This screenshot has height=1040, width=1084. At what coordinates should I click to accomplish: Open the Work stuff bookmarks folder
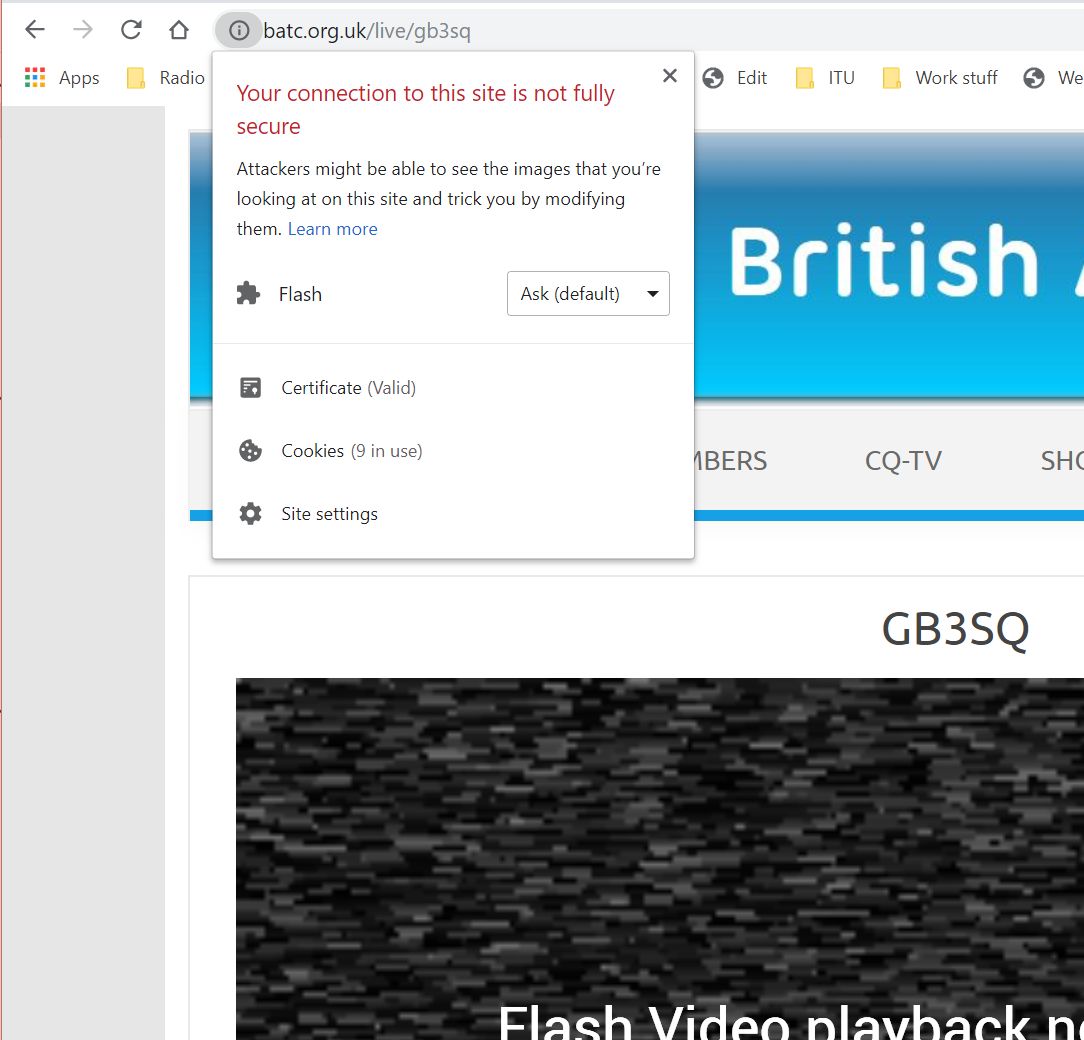[940, 77]
